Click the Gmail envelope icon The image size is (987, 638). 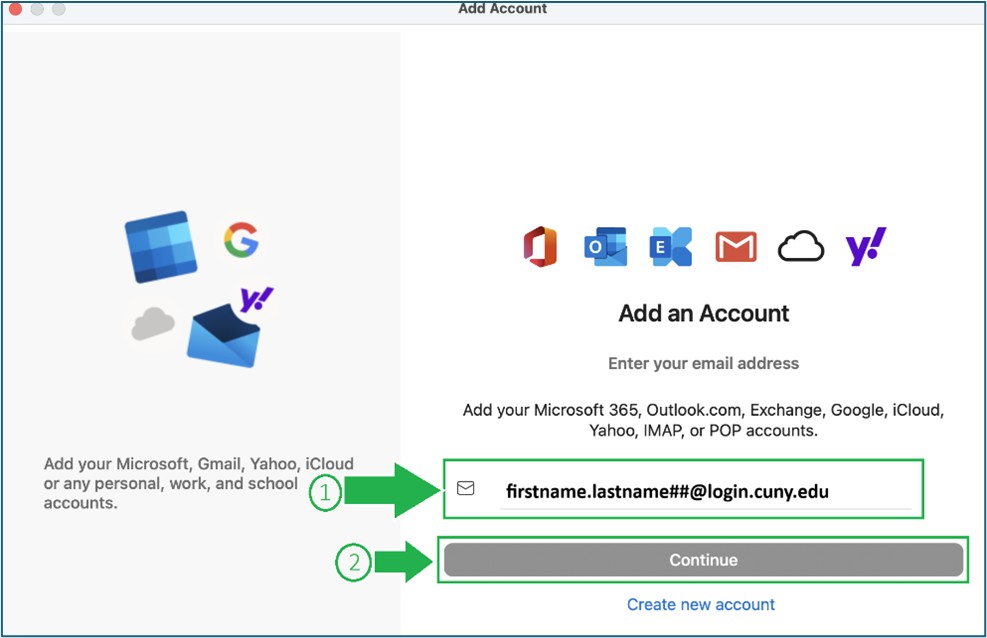[736, 247]
